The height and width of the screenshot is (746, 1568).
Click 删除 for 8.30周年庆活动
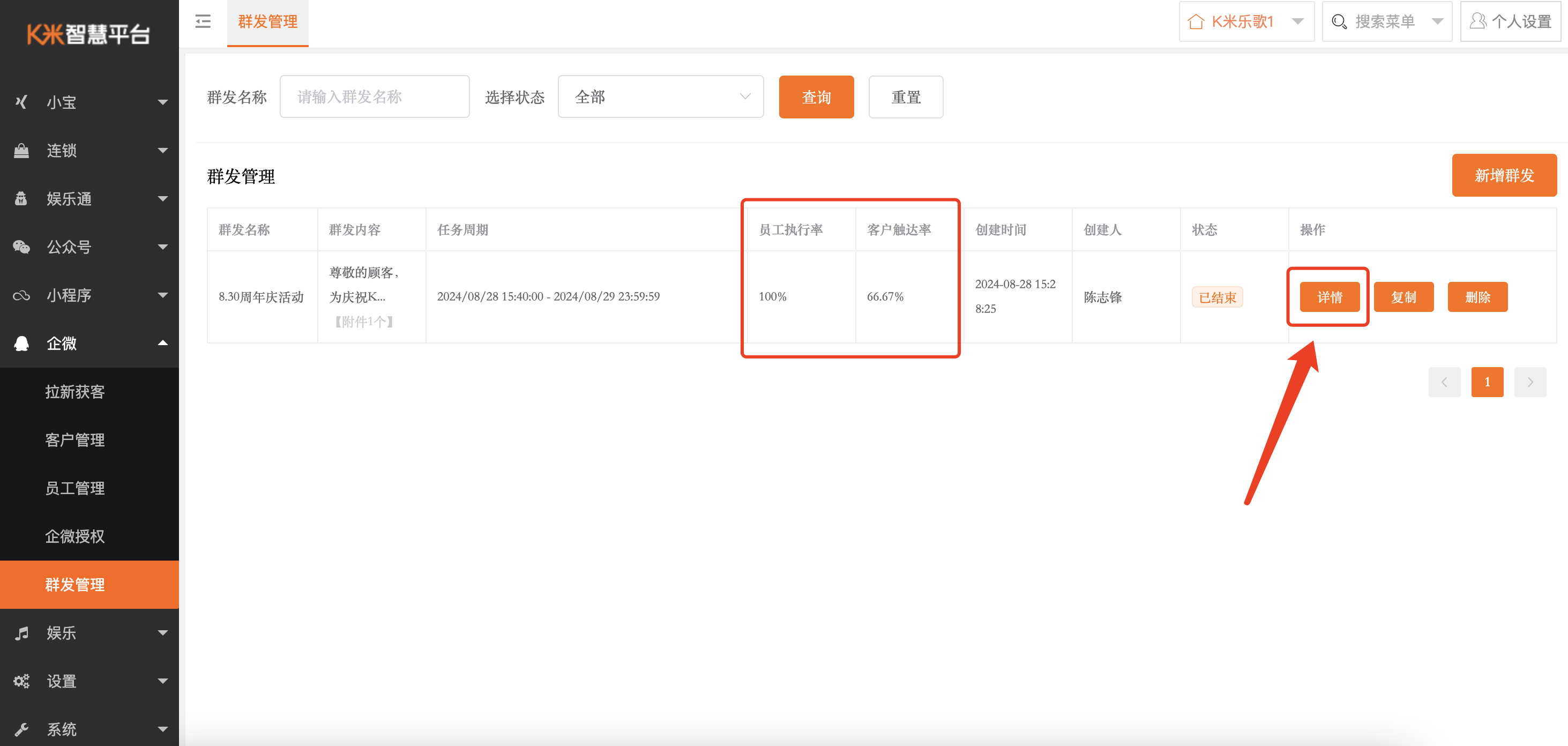point(1477,297)
